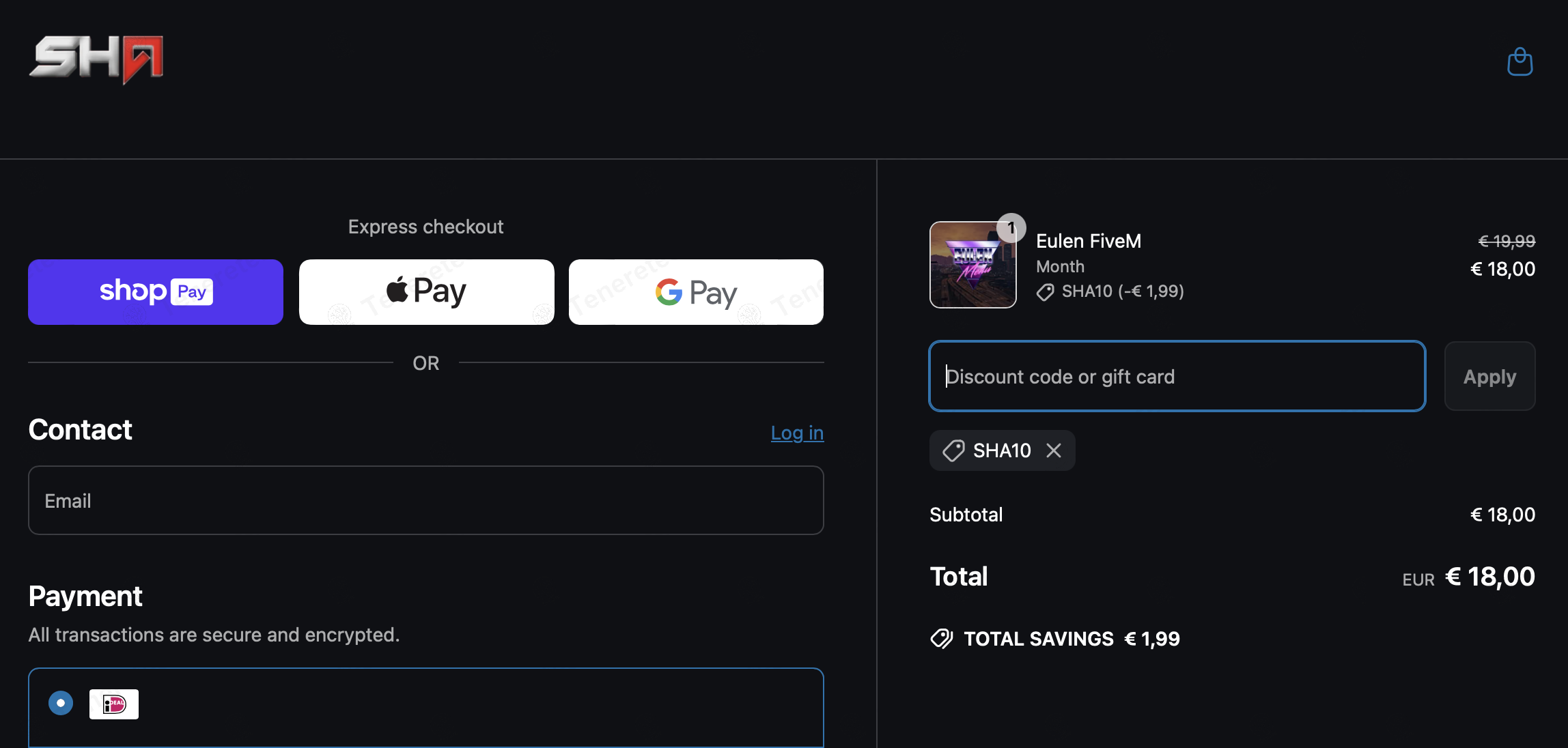Remove the SHA10 discount code
Screen dimensions: 1568x748
coord(1054,450)
